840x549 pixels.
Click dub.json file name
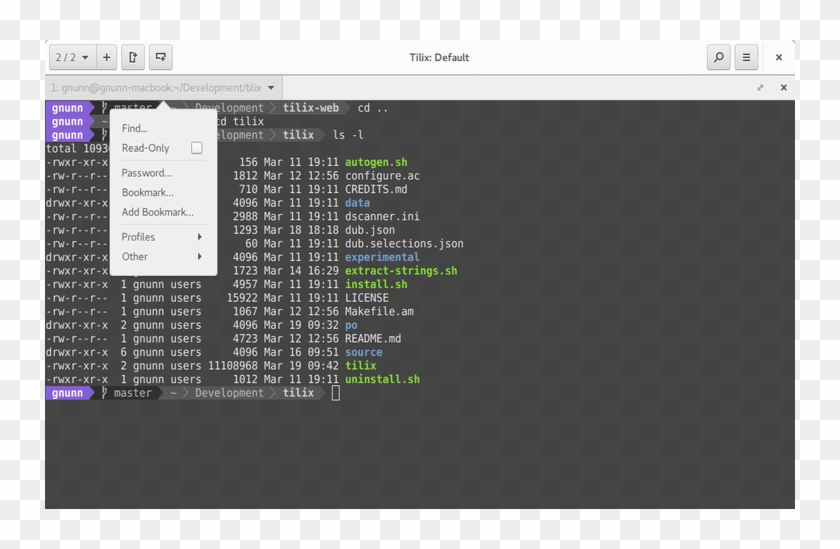pos(370,230)
